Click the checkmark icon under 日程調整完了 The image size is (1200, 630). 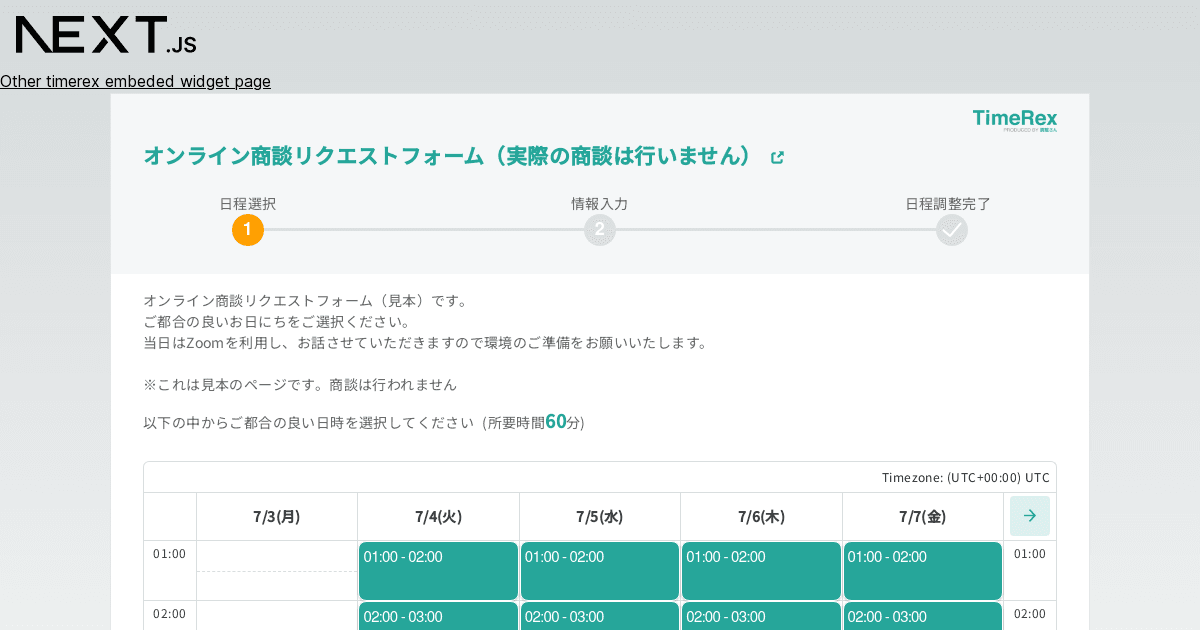point(952,230)
